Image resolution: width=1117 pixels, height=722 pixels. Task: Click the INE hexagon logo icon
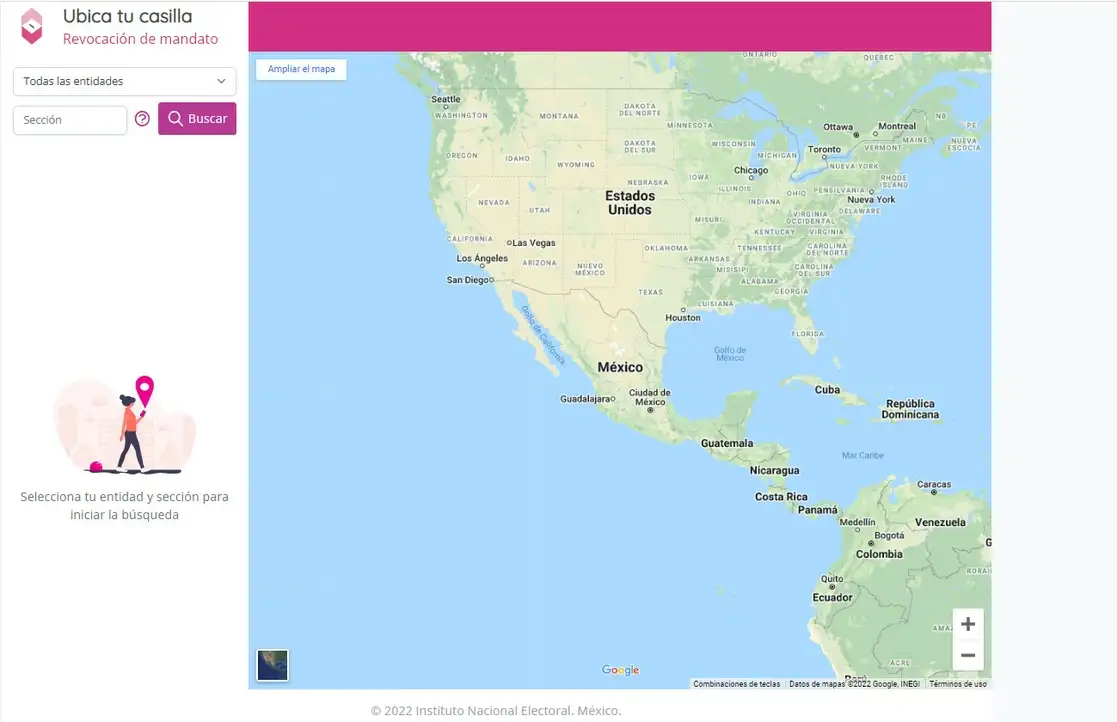(31, 26)
